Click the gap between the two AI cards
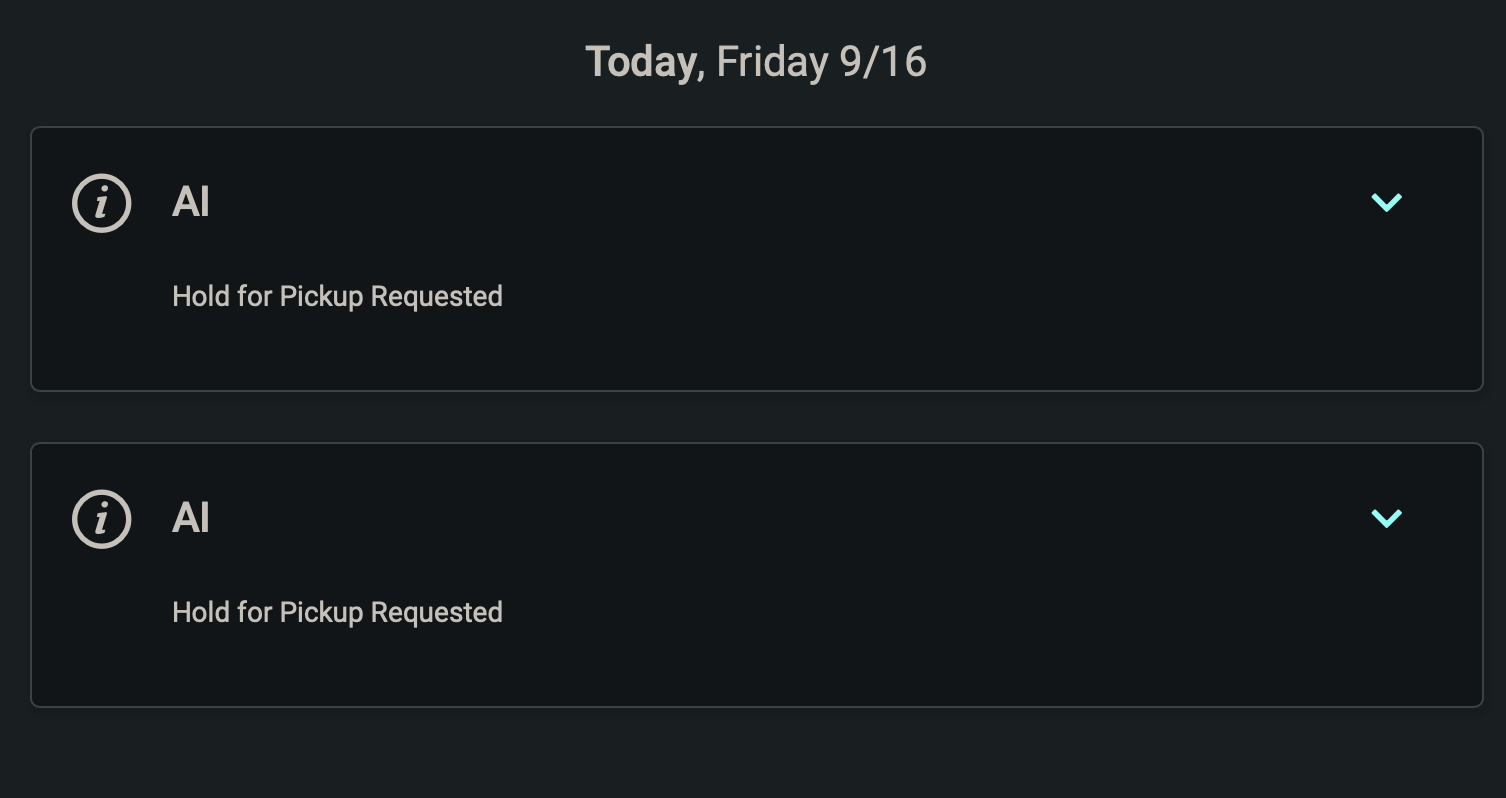 coord(756,417)
